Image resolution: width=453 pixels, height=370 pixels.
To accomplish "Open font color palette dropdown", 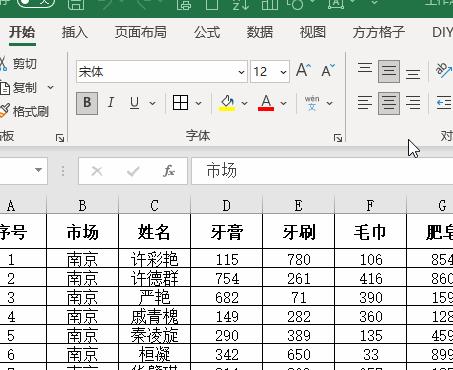I will [283, 103].
